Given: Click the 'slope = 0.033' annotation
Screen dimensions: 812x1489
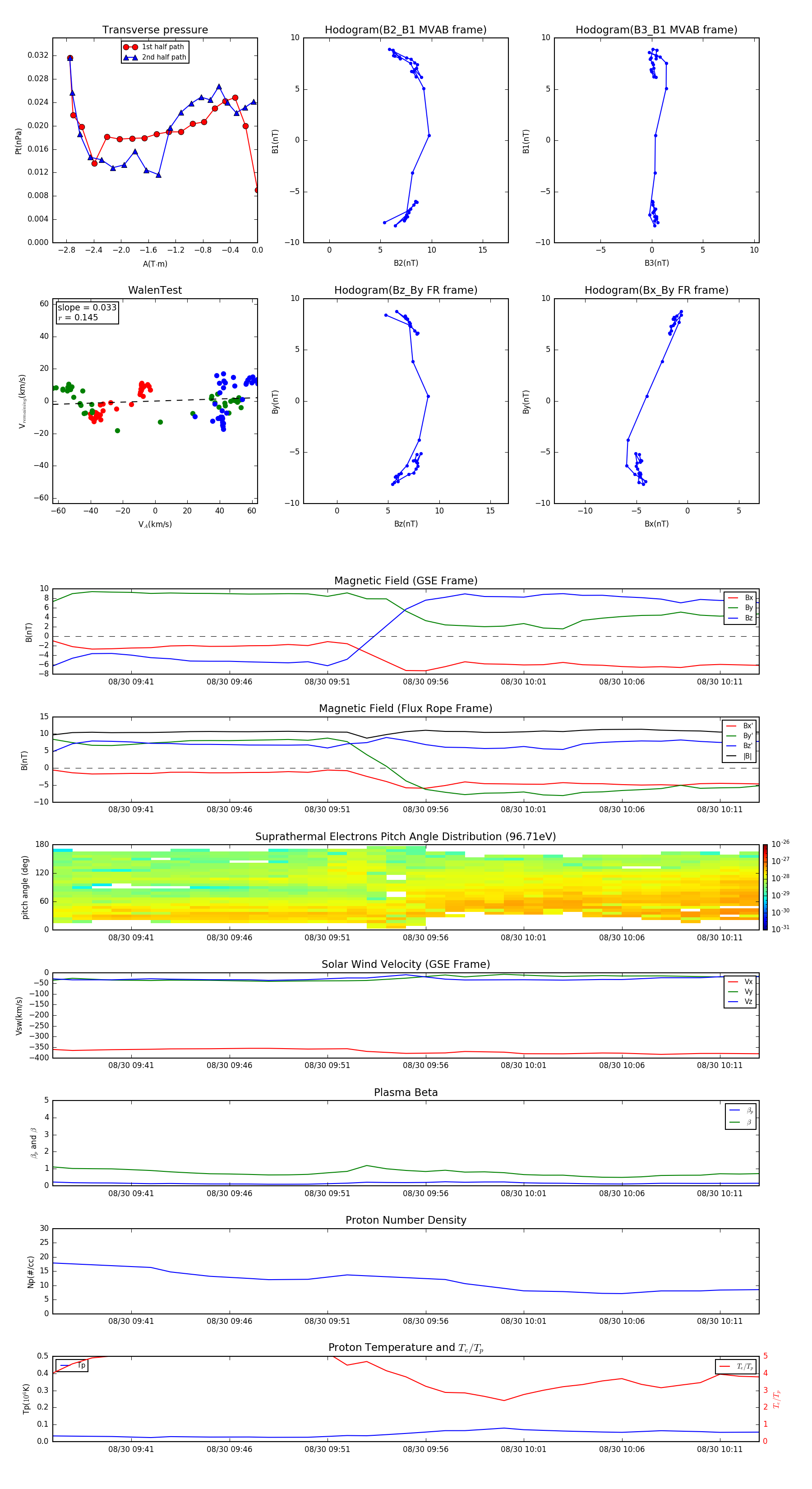Looking at the screenshot, I should (x=87, y=308).
